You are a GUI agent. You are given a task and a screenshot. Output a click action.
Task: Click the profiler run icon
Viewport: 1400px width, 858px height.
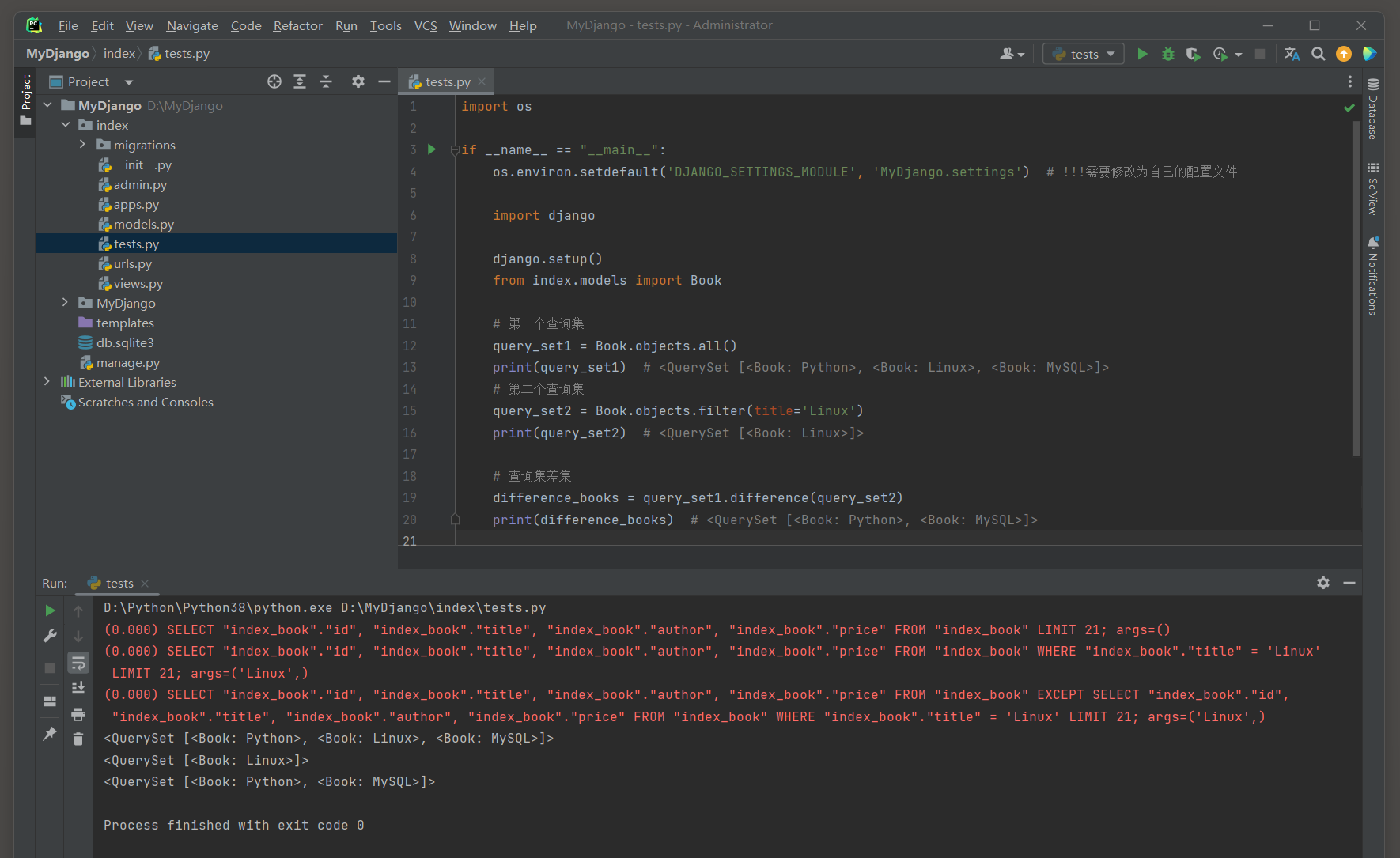1220,54
